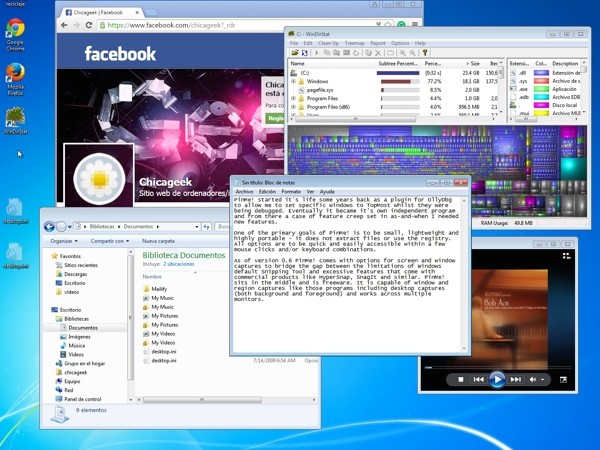Image resolution: width=600 pixels, height=450 pixels.
Task: Click the Zoom In magnifier in WinDirStat toolbar
Action: (x=403, y=53)
